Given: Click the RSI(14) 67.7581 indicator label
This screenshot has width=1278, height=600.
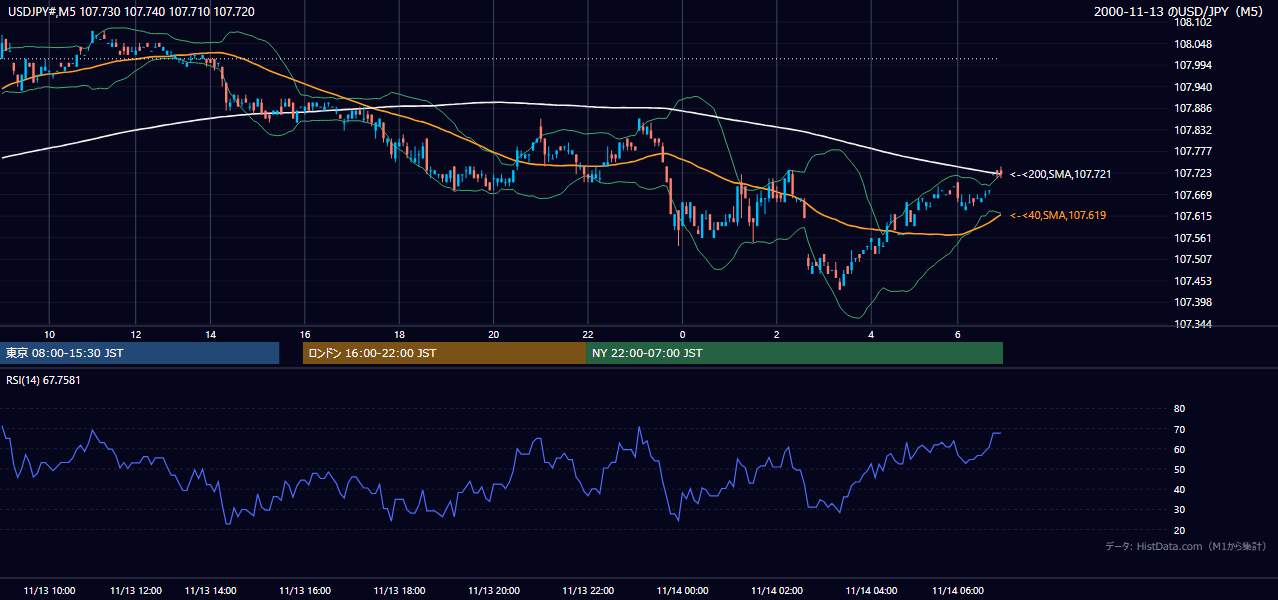Looking at the screenshot, I should pyautogui.click(x=43, y=380).
